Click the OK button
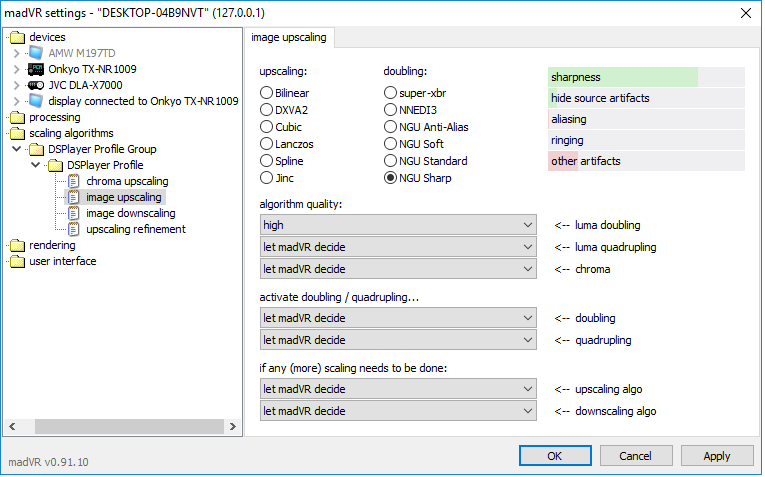This screenshot has height=477, width=765. click(555, 456)
